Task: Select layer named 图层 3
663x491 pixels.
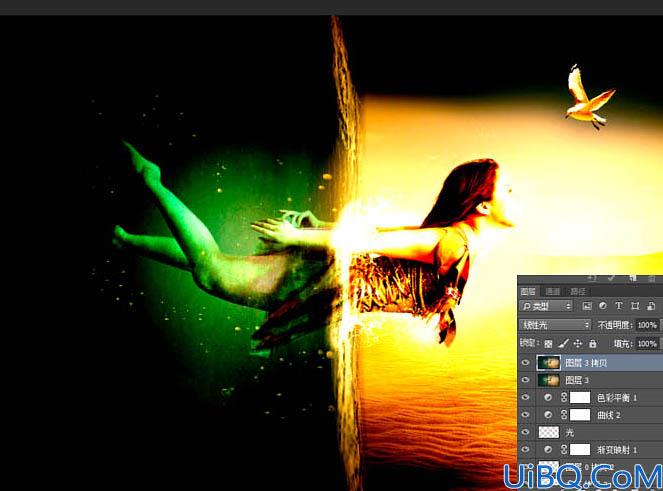Action: pyautogui.click(x=577, y=380)
